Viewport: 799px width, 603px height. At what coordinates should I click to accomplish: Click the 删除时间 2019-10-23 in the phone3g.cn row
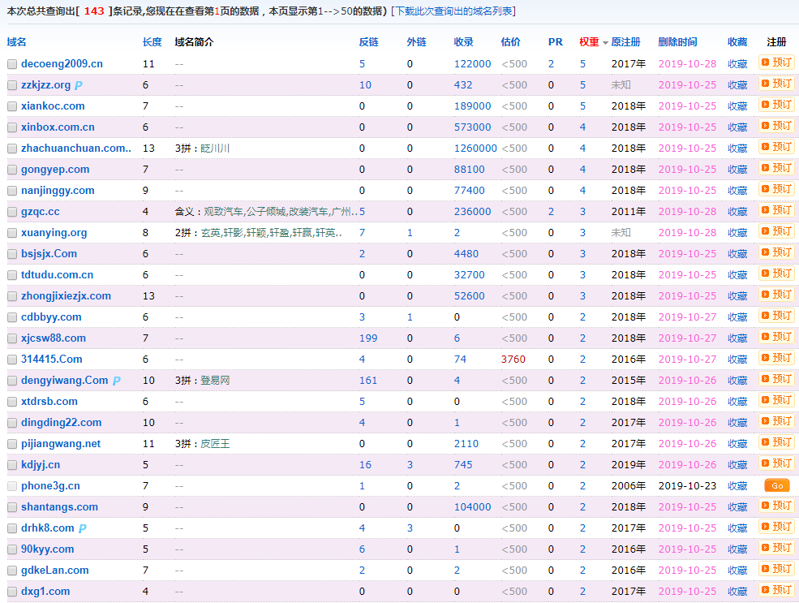click(687, 486)
